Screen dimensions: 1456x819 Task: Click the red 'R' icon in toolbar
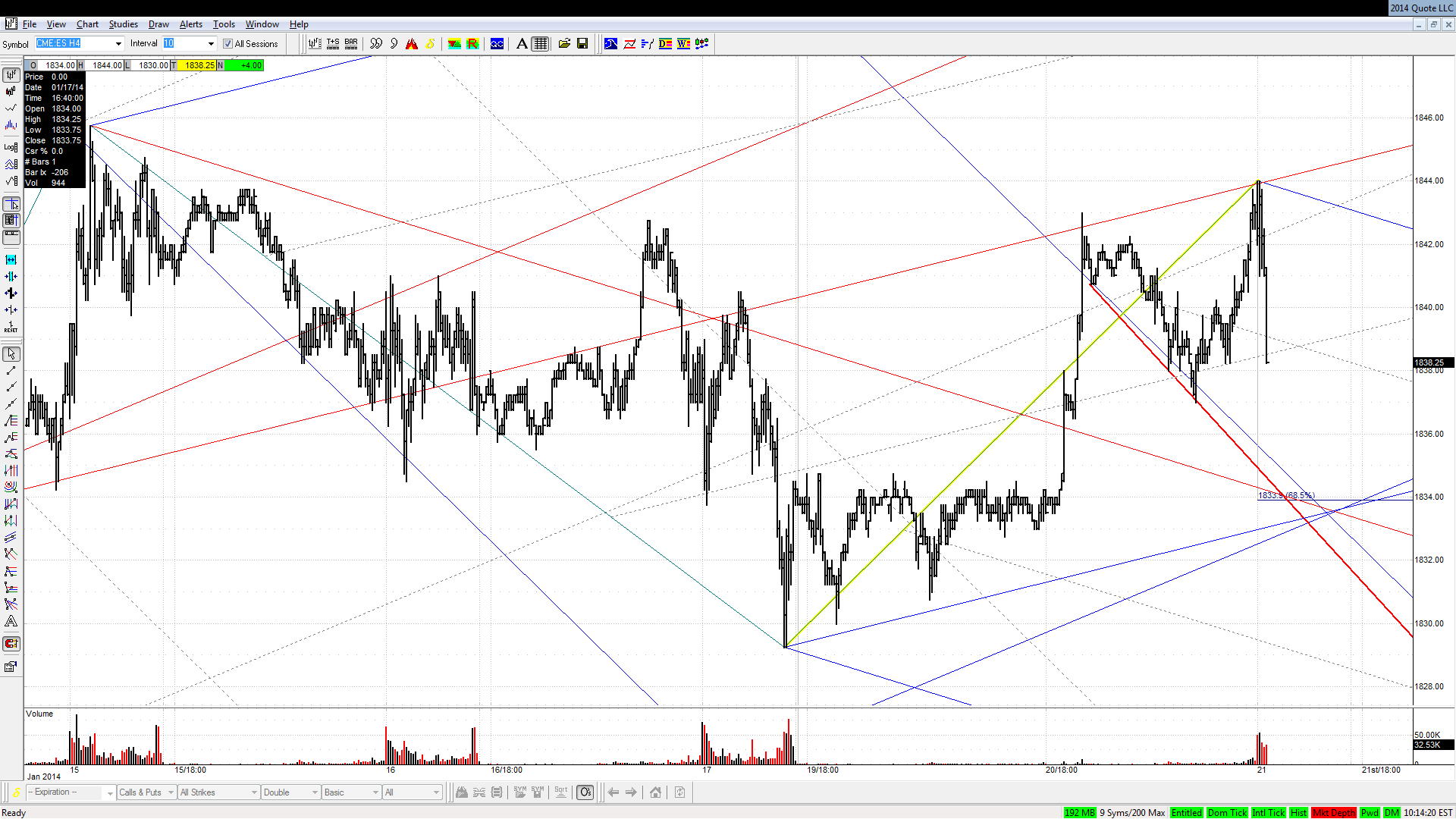coord(472,44)
